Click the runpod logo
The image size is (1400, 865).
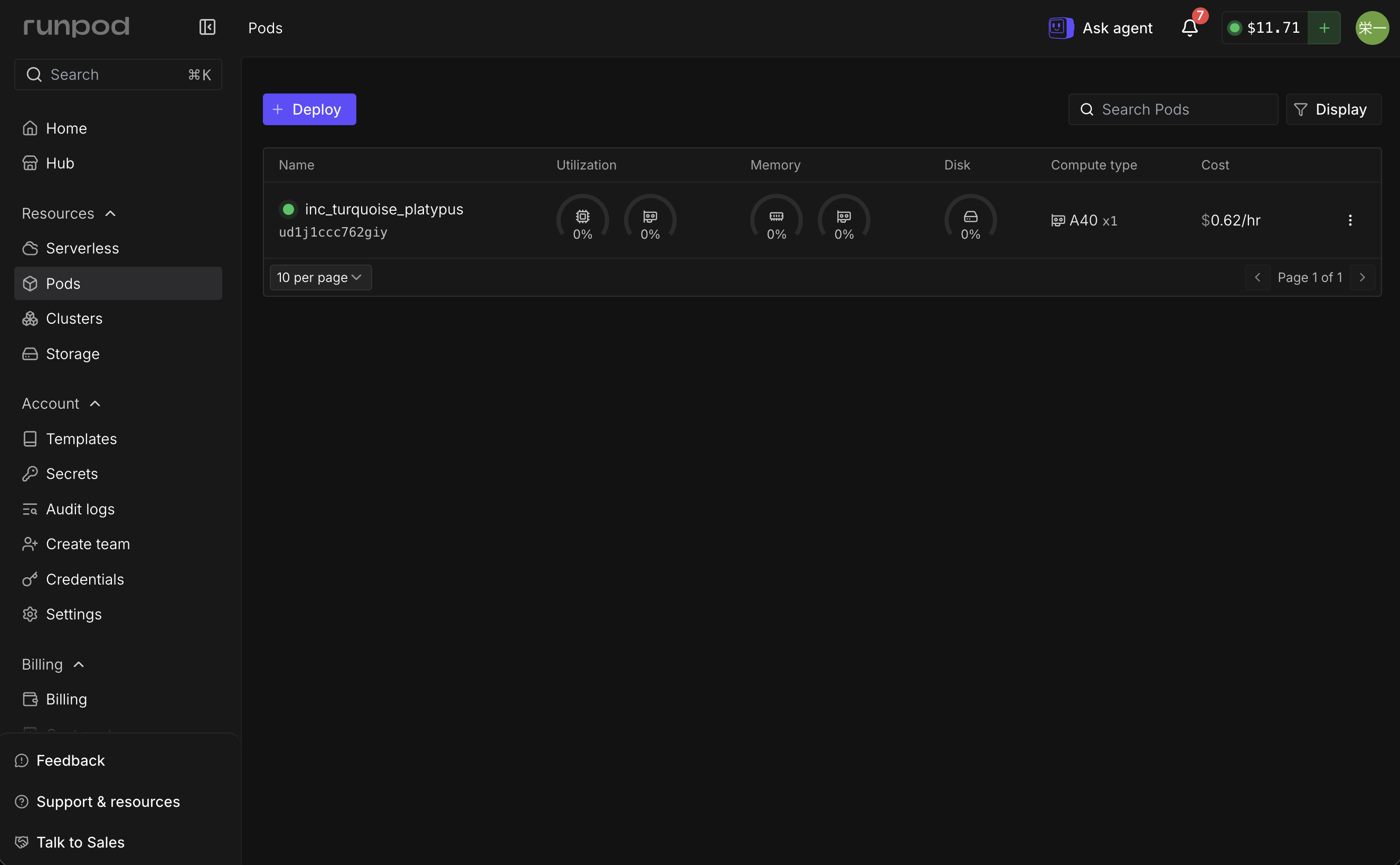point(76,26)
